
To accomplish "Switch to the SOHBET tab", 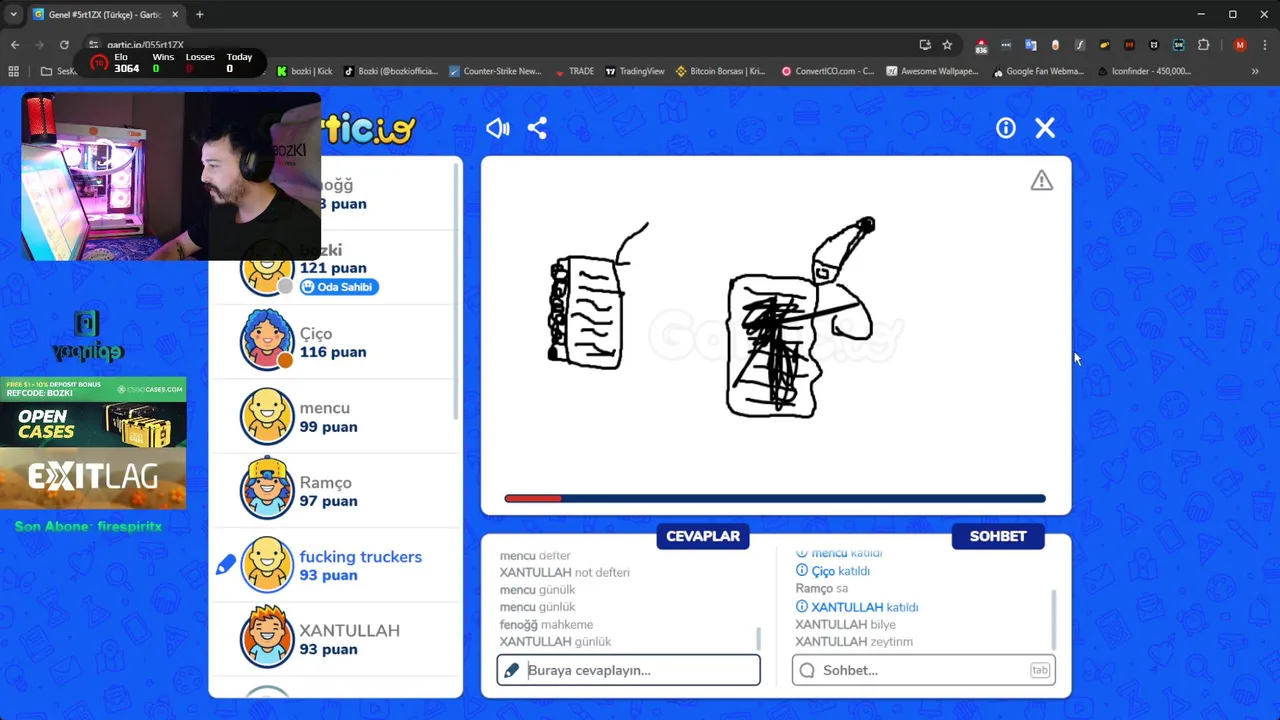I will 998,536.
